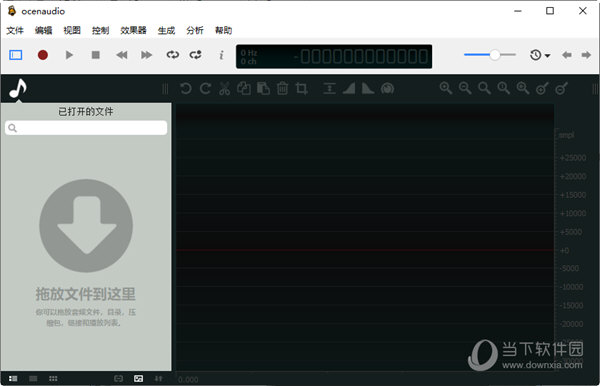
Task: Open the 帮助 menu
Action: (x=223, y=30)
